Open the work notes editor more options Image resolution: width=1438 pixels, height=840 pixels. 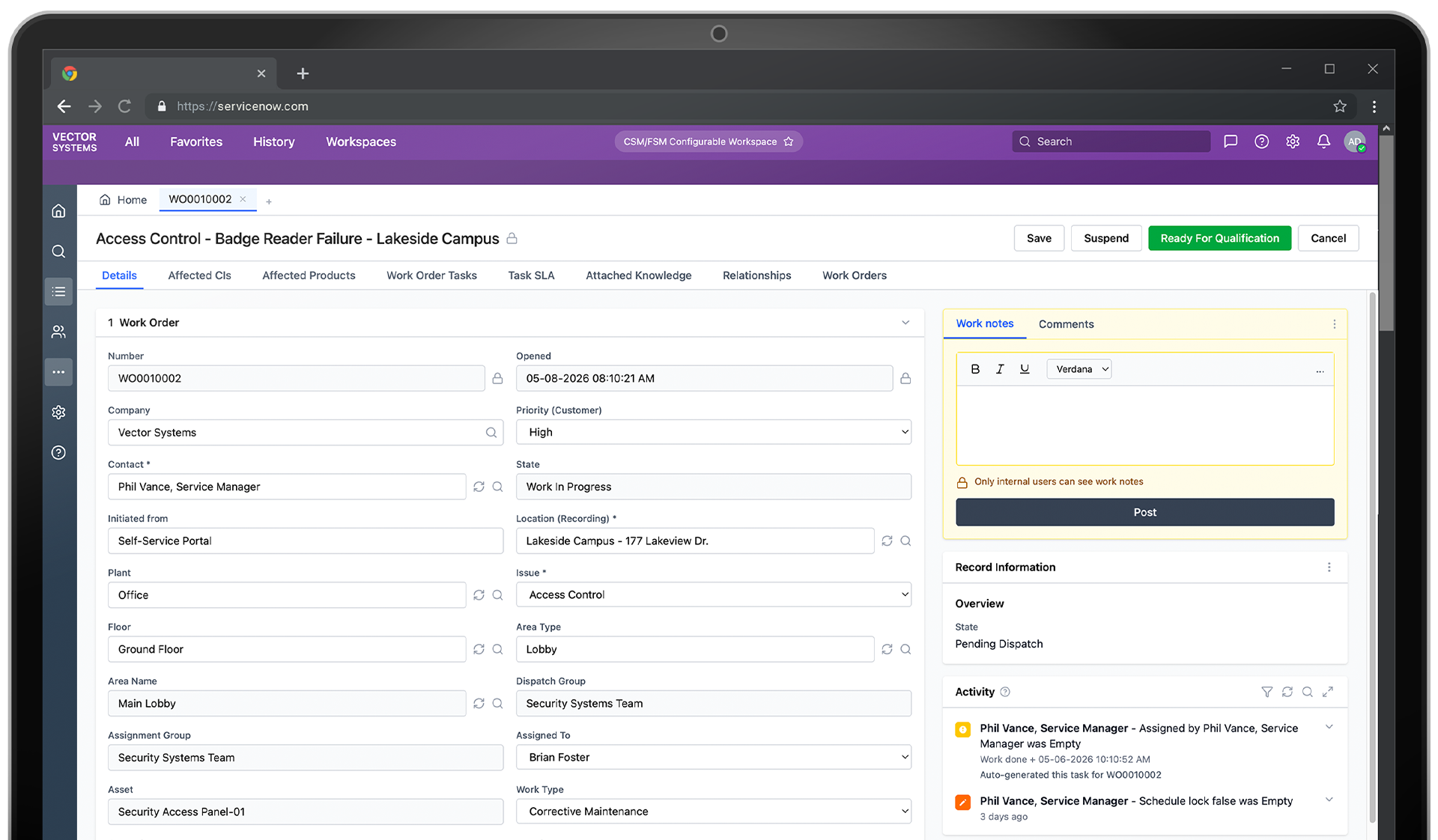tap(1320, 371)
